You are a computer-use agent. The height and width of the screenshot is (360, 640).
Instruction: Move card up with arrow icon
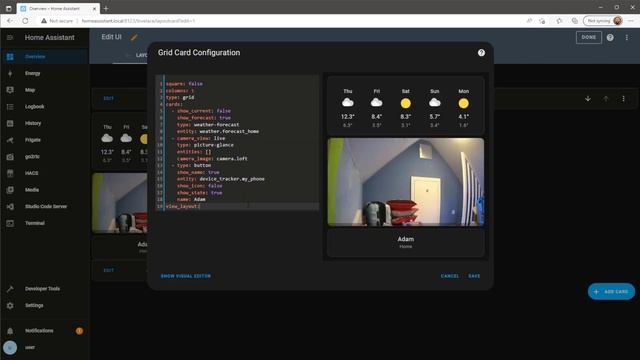[x=606, y=99]
